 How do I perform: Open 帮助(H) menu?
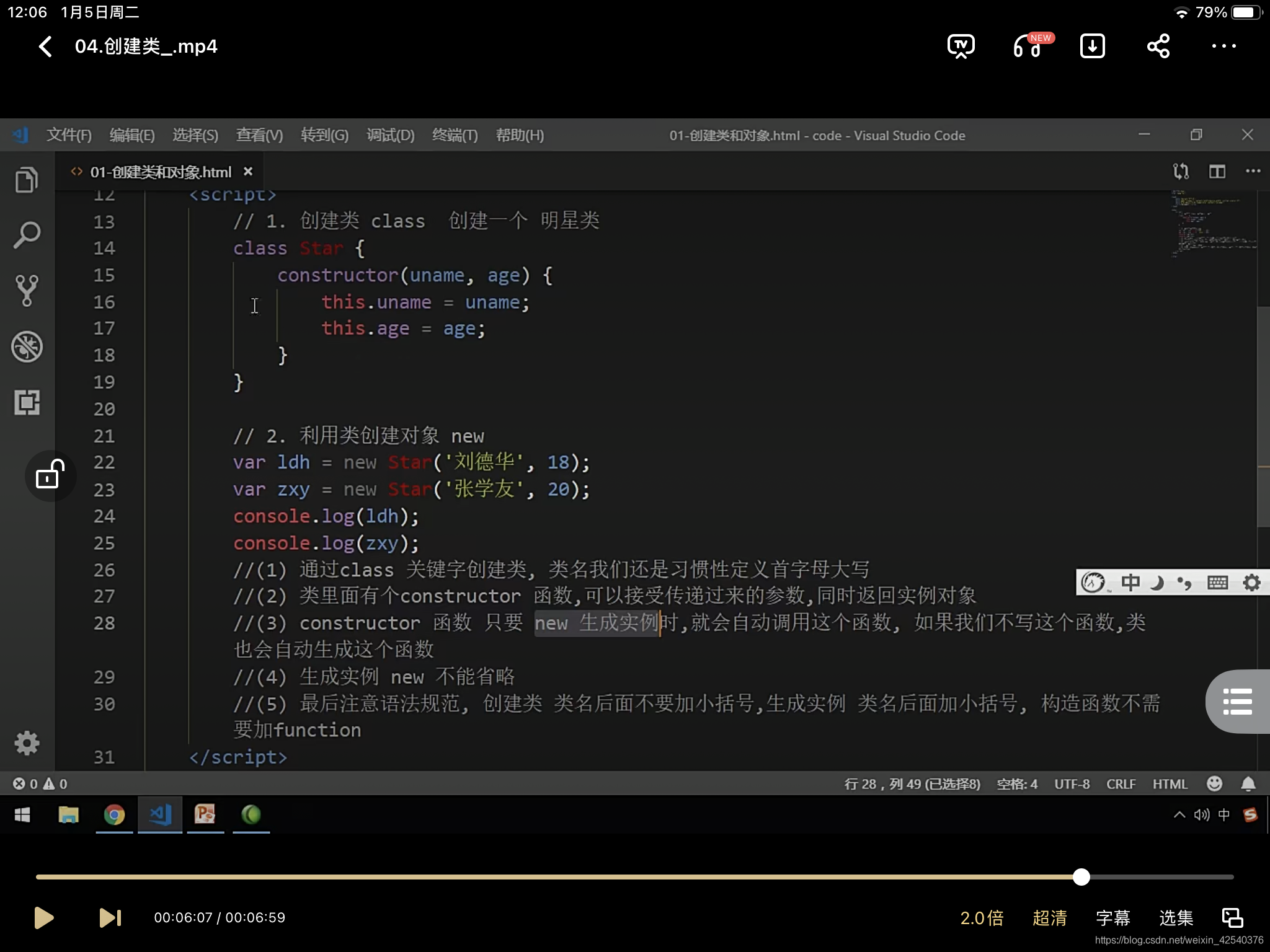tap(520, 135)
